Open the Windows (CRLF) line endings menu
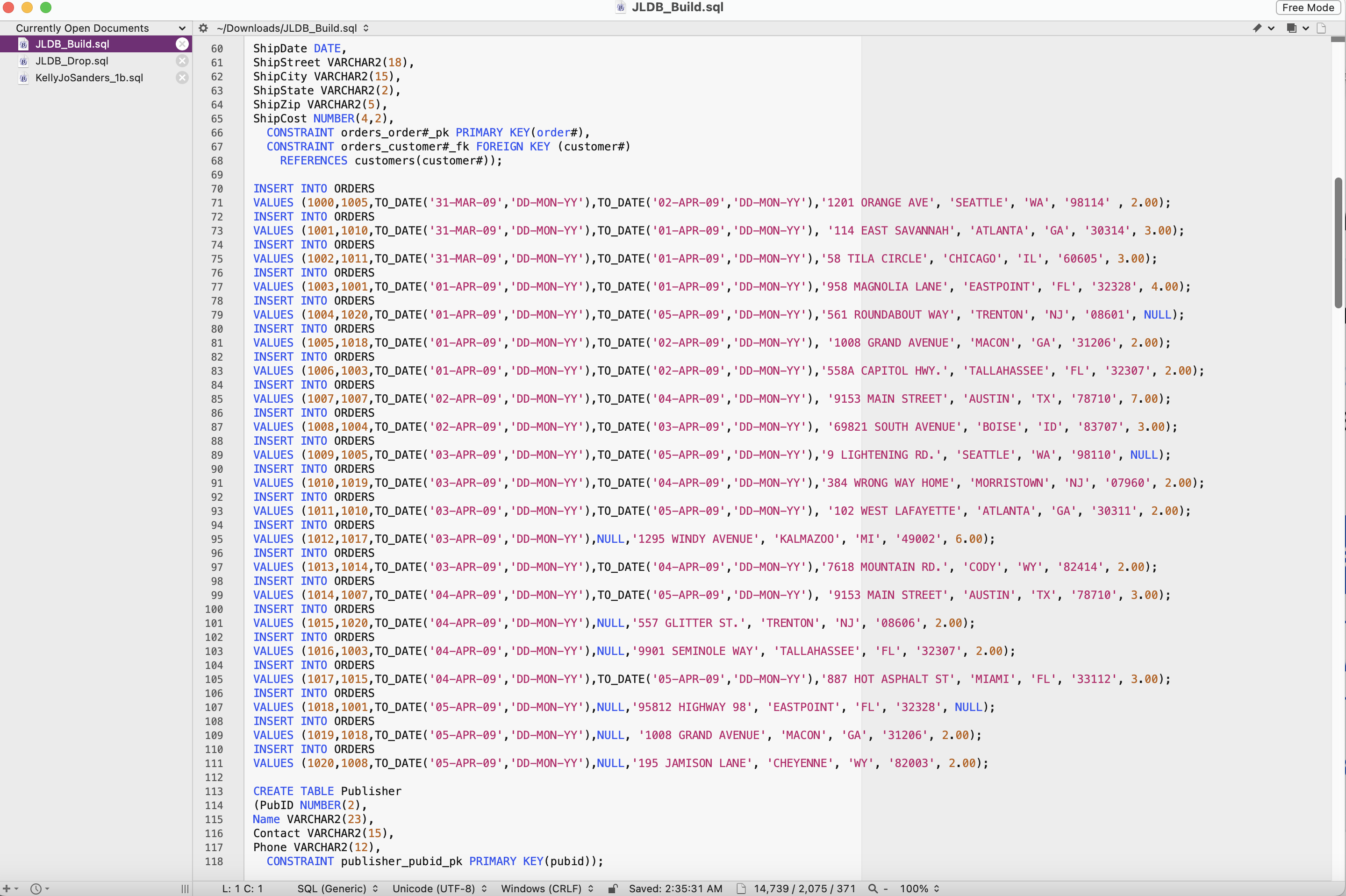Image resolution: width=1346 pixels, height=896 pixels. coord(544,888)
